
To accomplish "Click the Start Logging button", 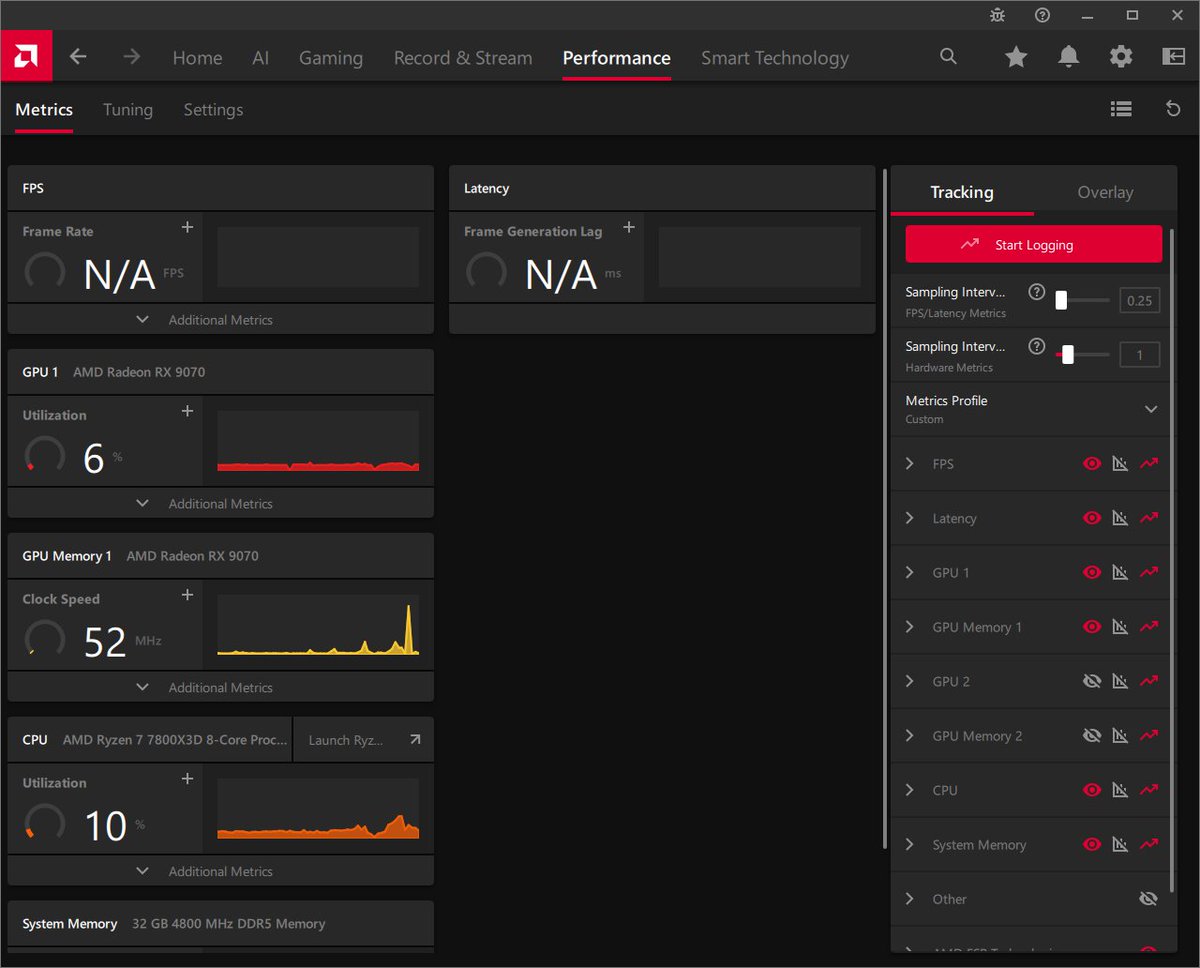I will click(1034, 244).
